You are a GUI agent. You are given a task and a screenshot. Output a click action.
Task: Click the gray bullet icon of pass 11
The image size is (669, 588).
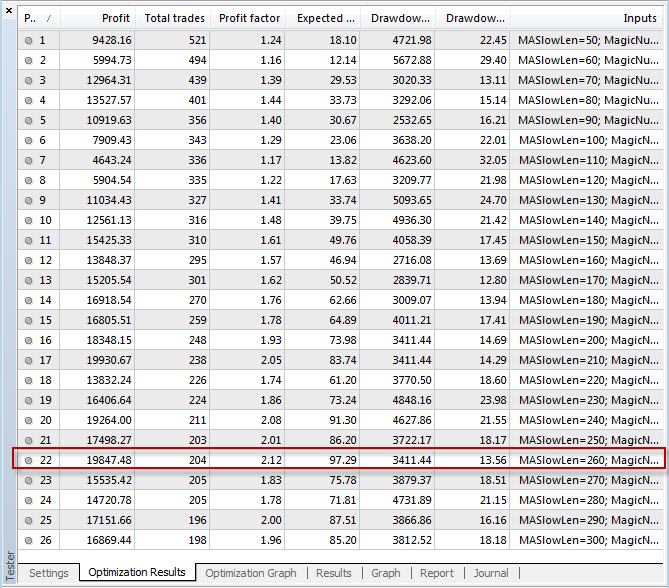point(28,240)
